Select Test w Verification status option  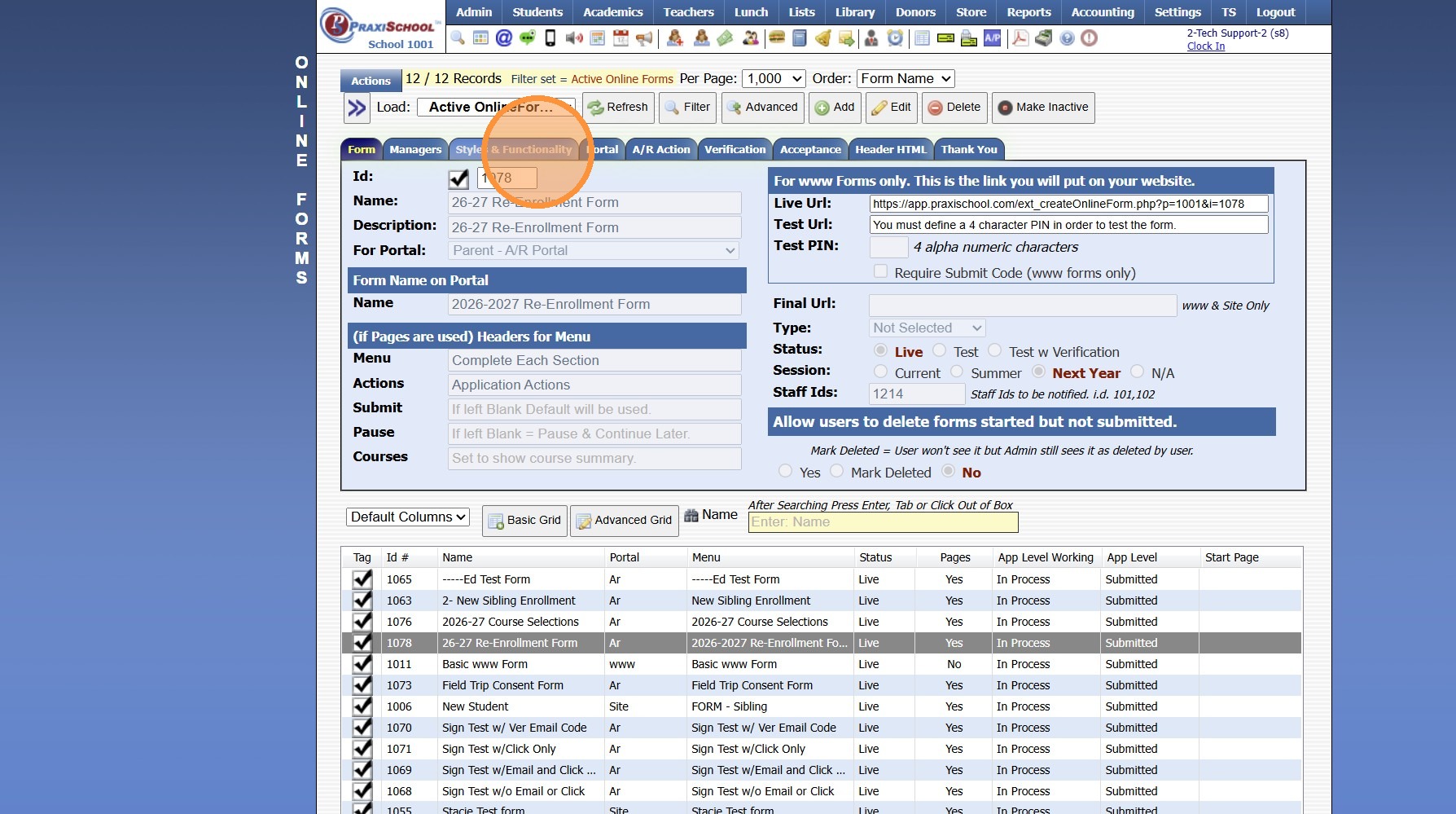click(995, 350)
